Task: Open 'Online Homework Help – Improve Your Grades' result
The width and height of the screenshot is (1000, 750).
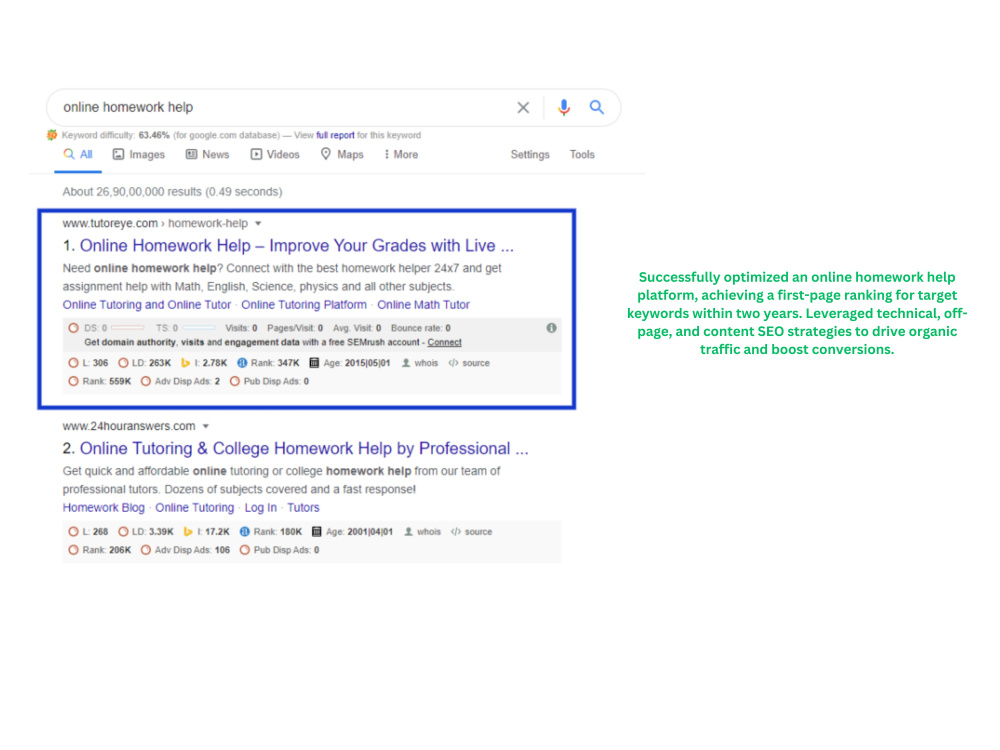Action: (x=297, y=246)
